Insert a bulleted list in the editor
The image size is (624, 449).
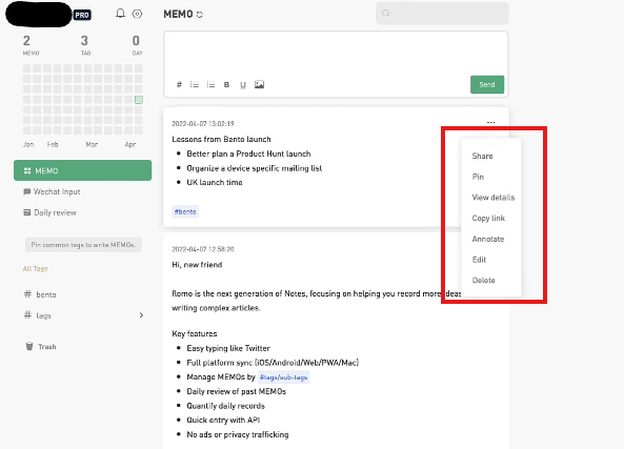pos(194,84)
